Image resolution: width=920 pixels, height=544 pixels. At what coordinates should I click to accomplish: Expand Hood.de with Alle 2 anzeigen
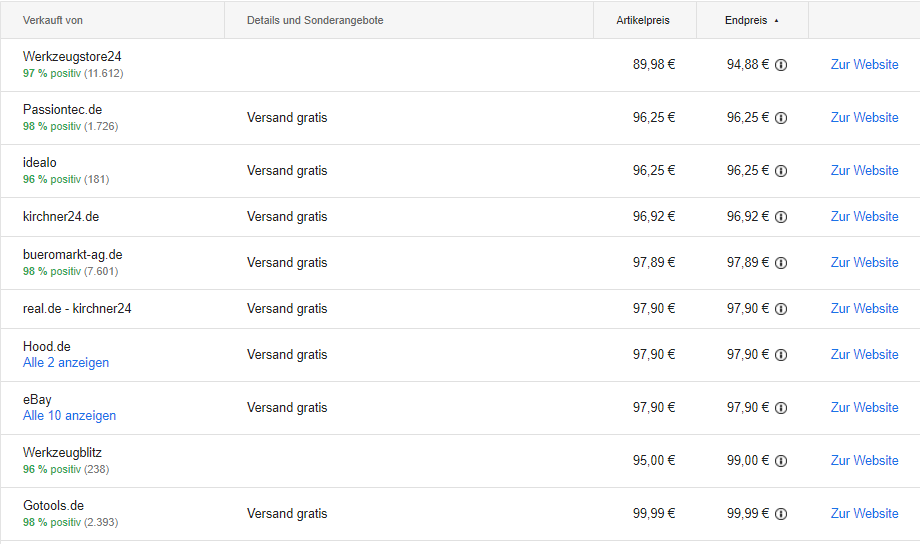coord(66,363)
